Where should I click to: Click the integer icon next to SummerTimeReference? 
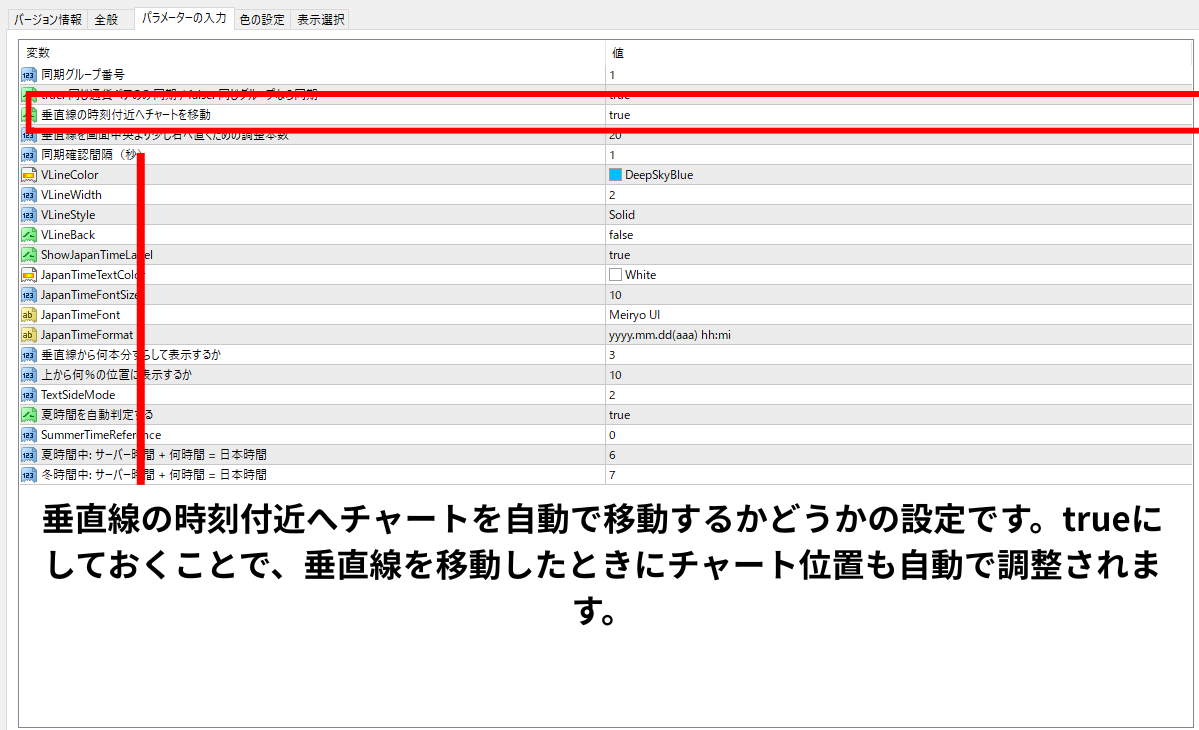point(29,435)
